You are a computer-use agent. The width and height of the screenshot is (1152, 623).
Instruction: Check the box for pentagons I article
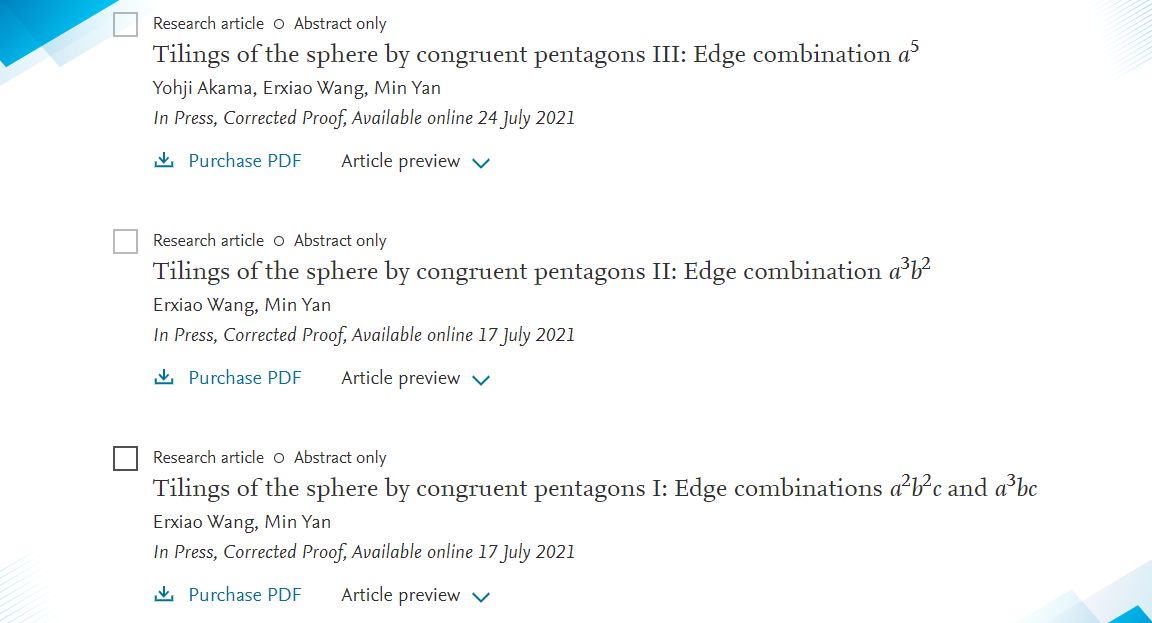(125, 459)
